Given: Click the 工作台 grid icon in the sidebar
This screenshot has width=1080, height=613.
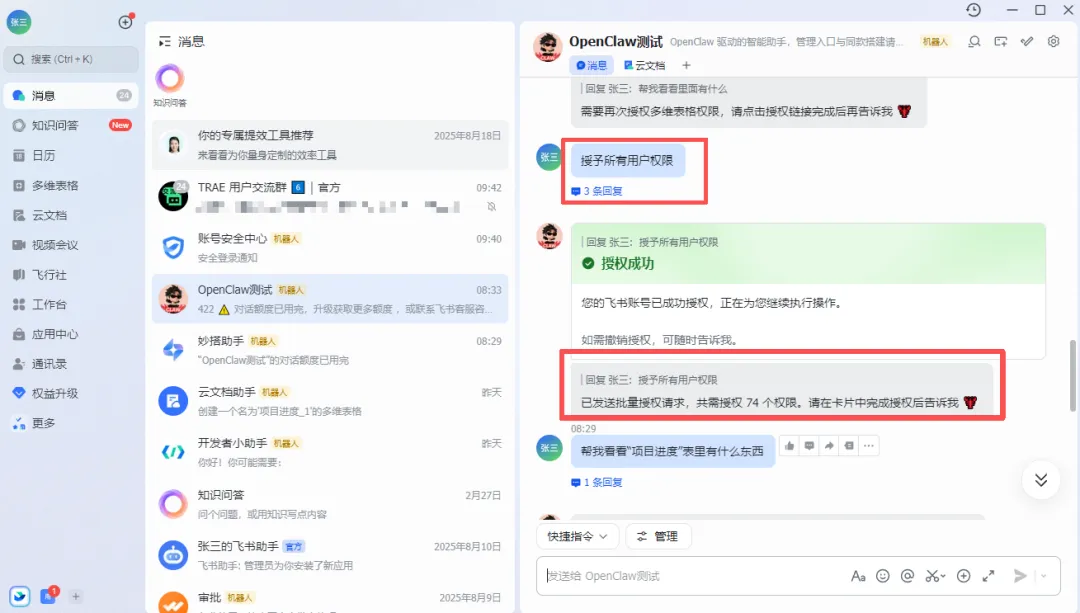Looking at the screenshot, I should [19, 304].
